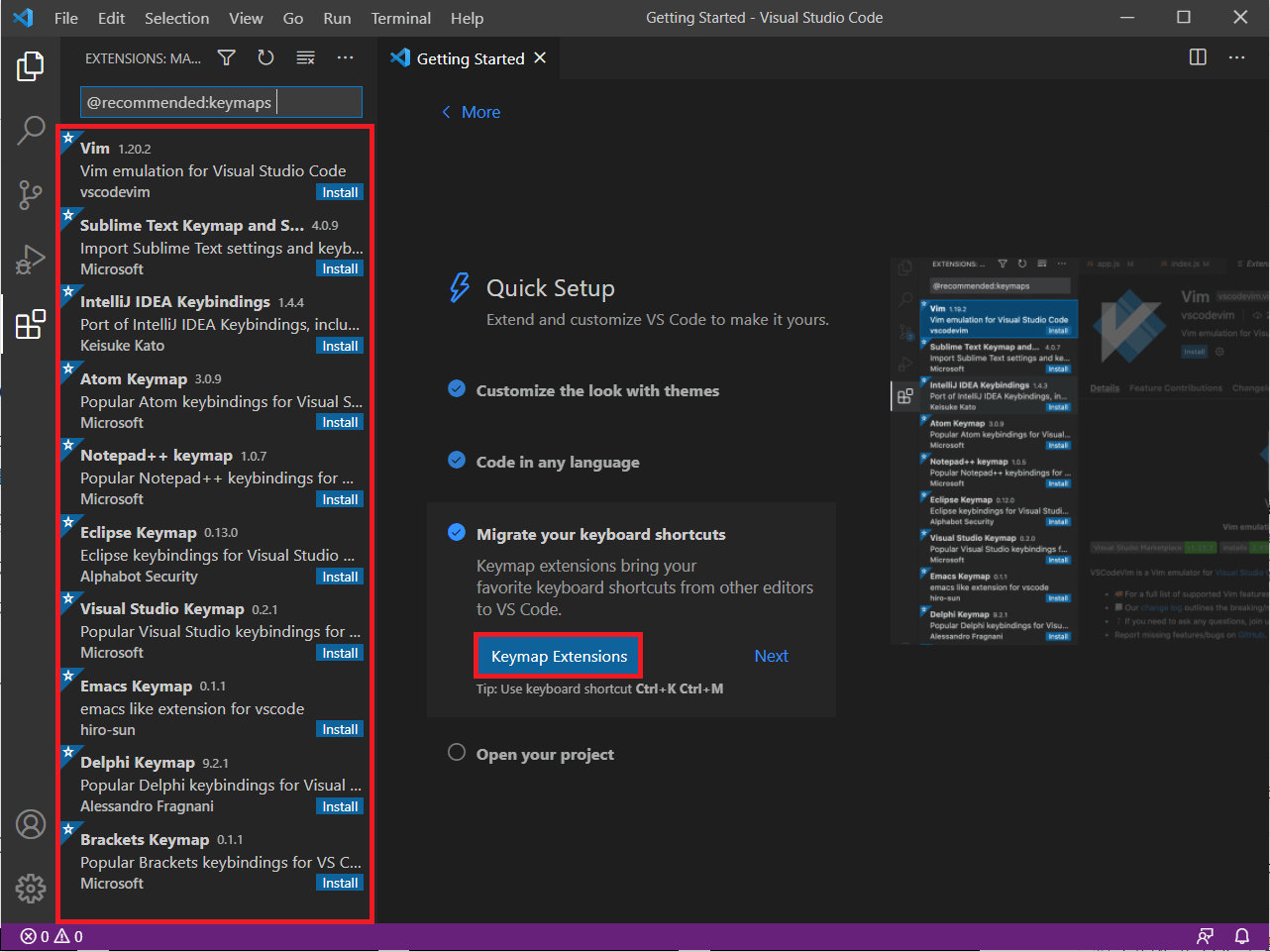Click the Quick Setup heading
Viewport: 1270px width, 952px height.
point(550,288)
